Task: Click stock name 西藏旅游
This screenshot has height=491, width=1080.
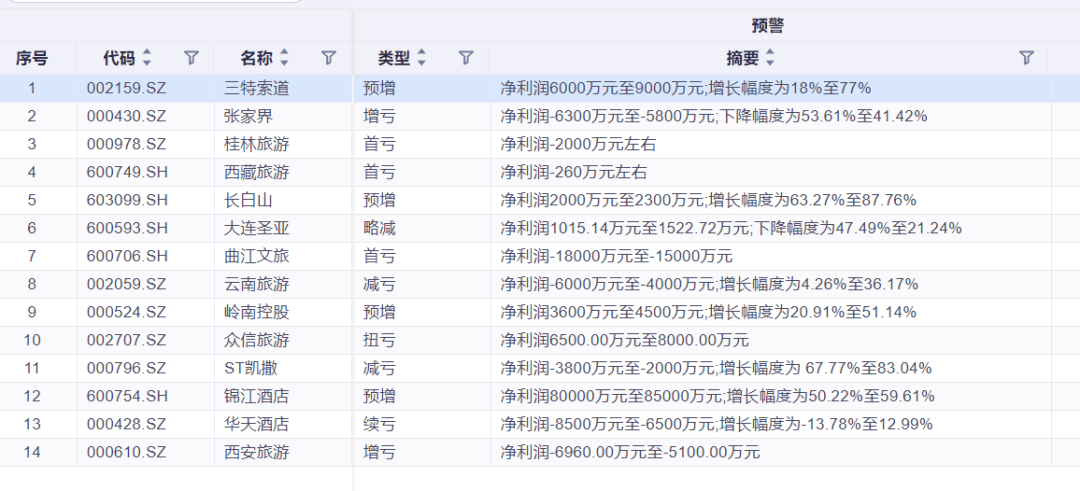Action: pos(256,172)
